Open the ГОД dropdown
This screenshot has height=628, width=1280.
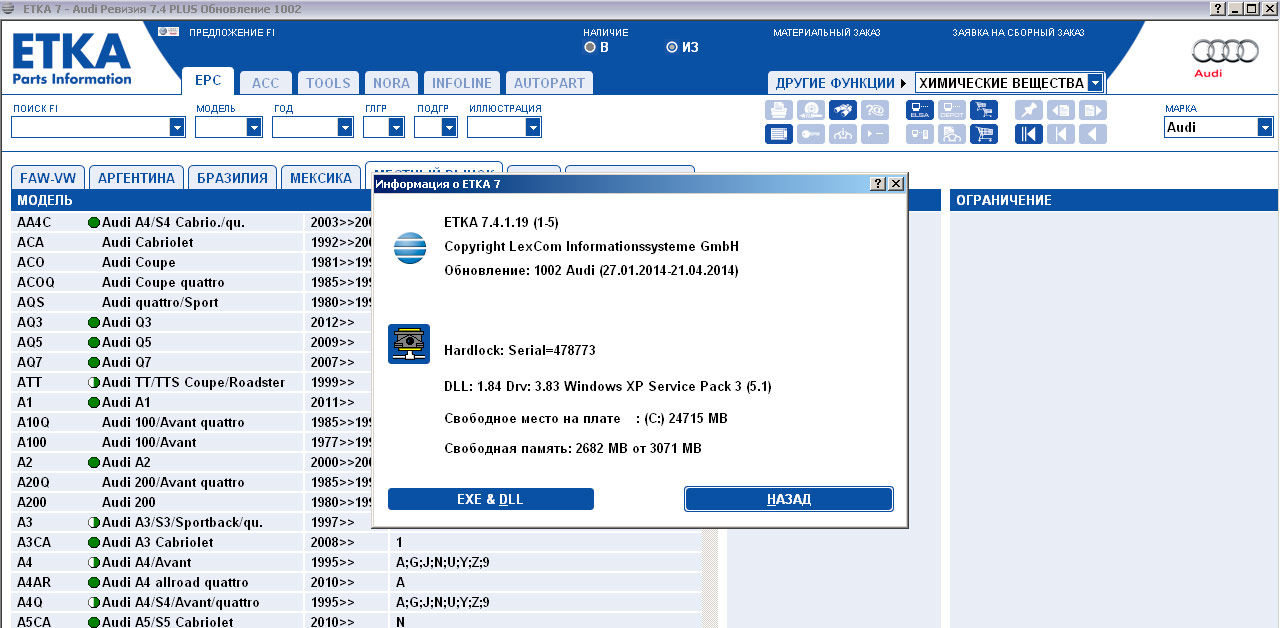(345, 127)
